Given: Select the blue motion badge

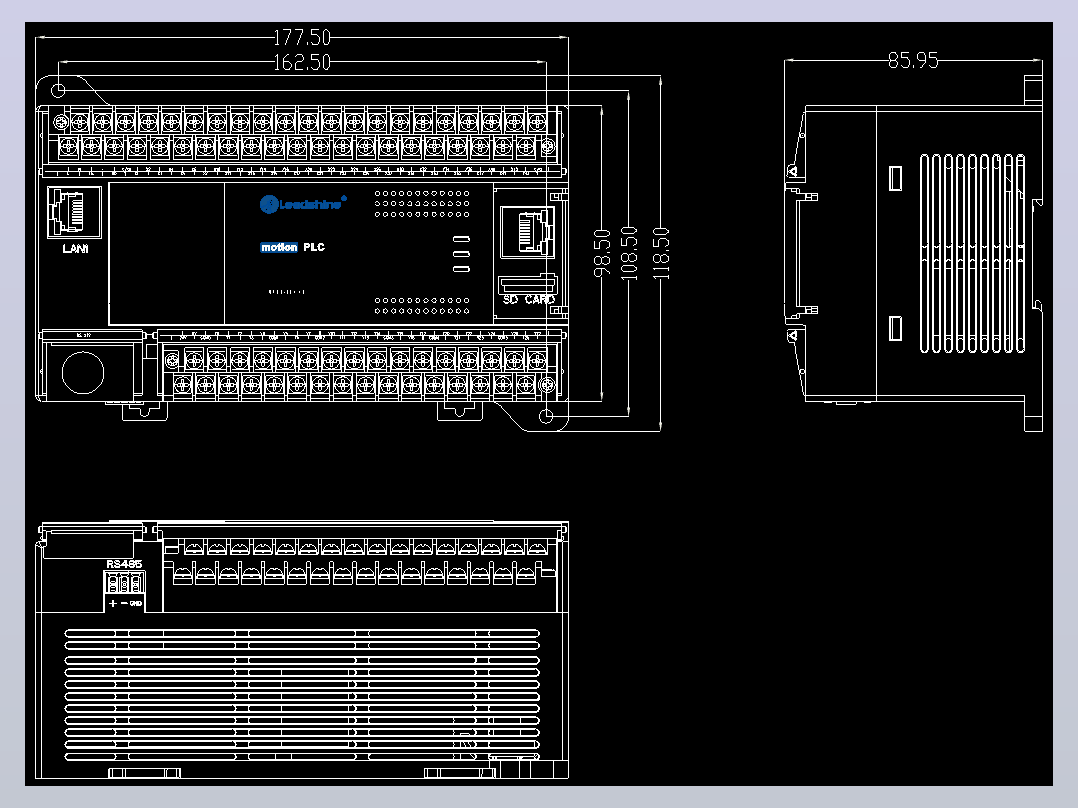Looking at the screenshot, I should point(278,248).
